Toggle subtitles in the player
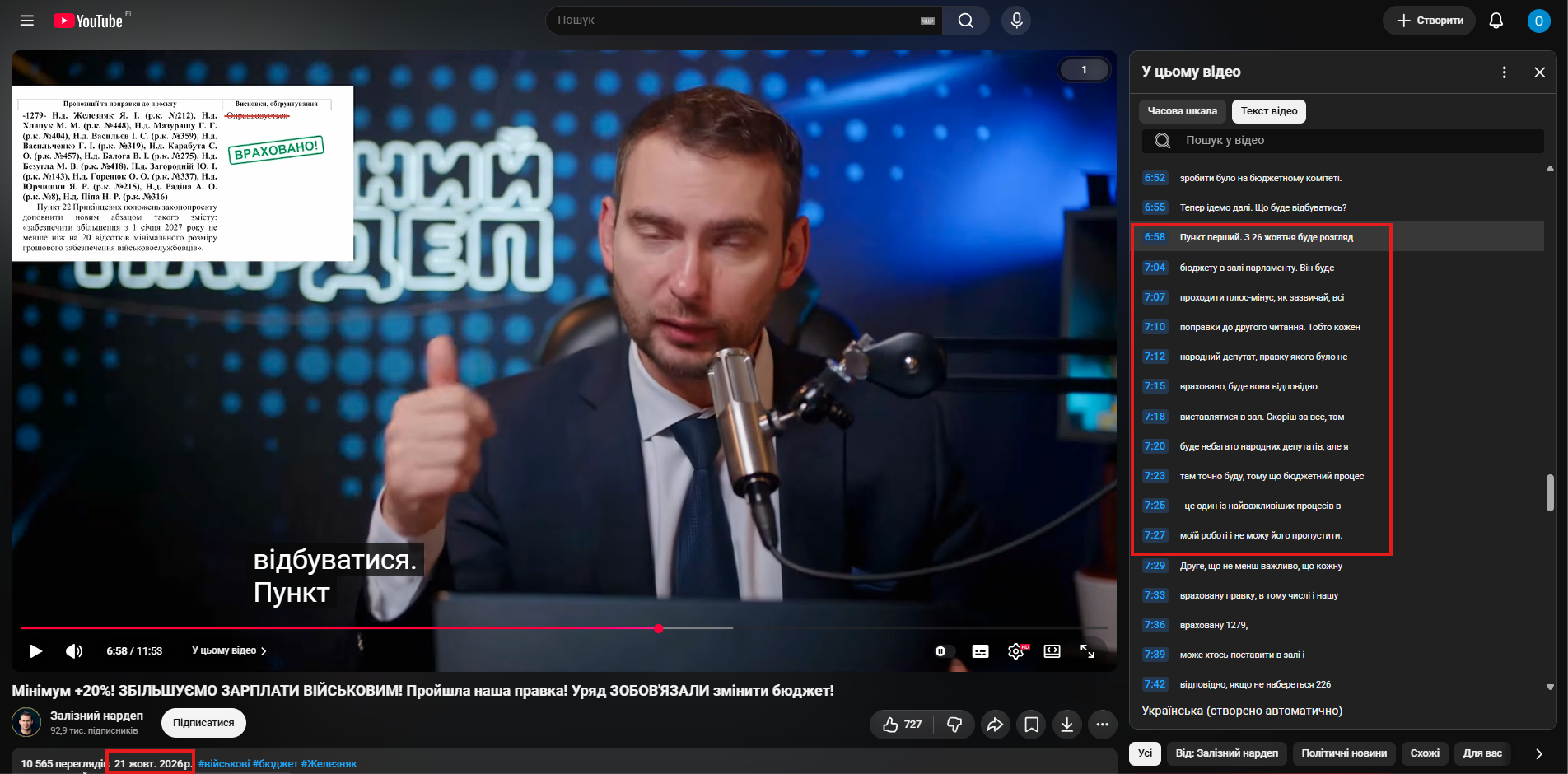 [980, 651]
